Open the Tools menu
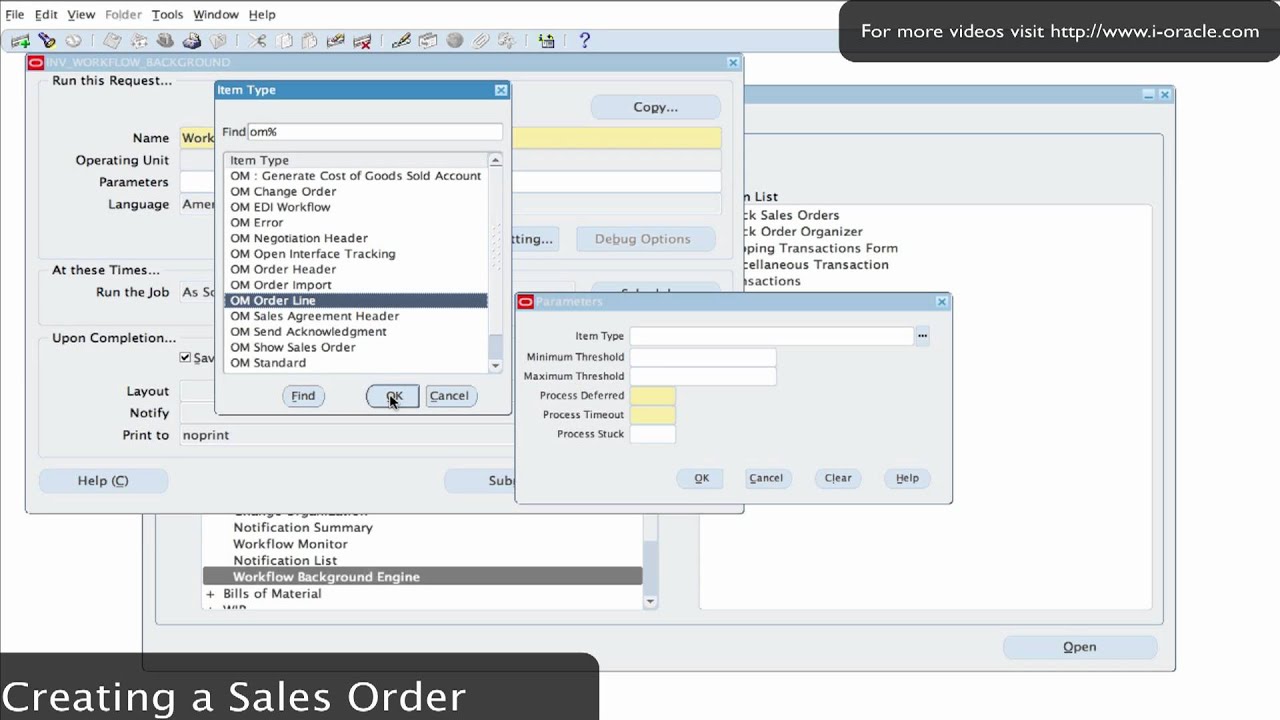The width and height of the screenshot is (1280, 720). (167, 14)
